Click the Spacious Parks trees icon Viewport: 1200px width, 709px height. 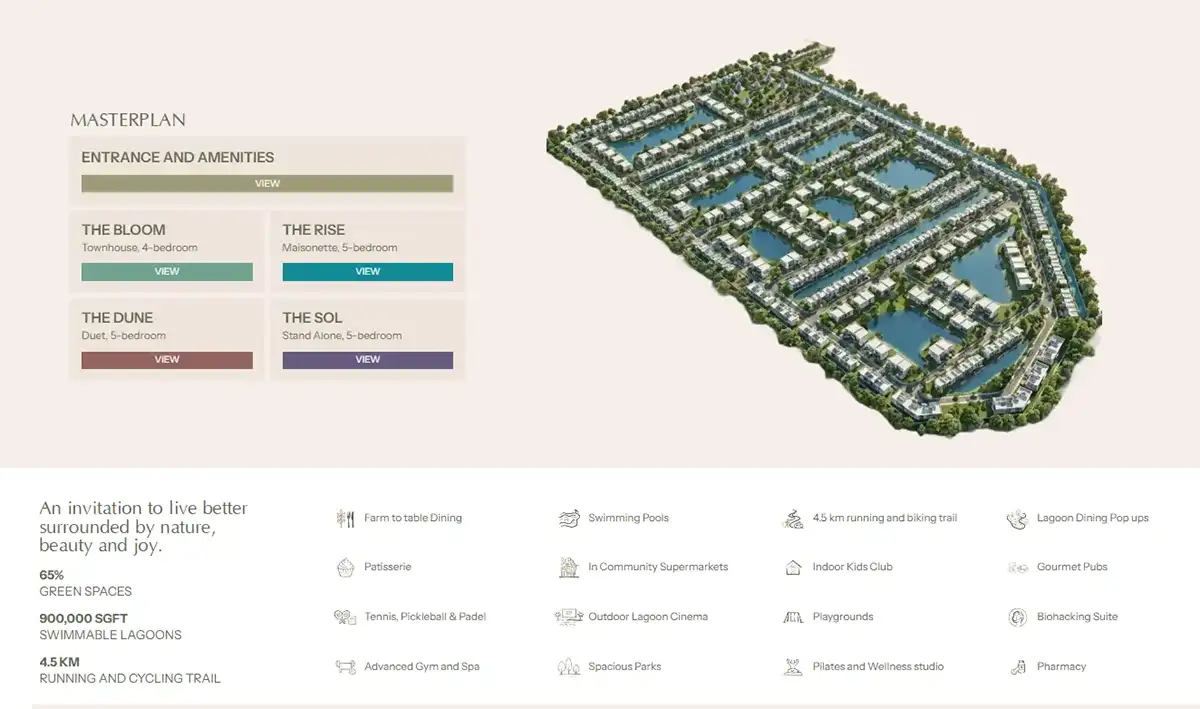click(x=569, y=667)
